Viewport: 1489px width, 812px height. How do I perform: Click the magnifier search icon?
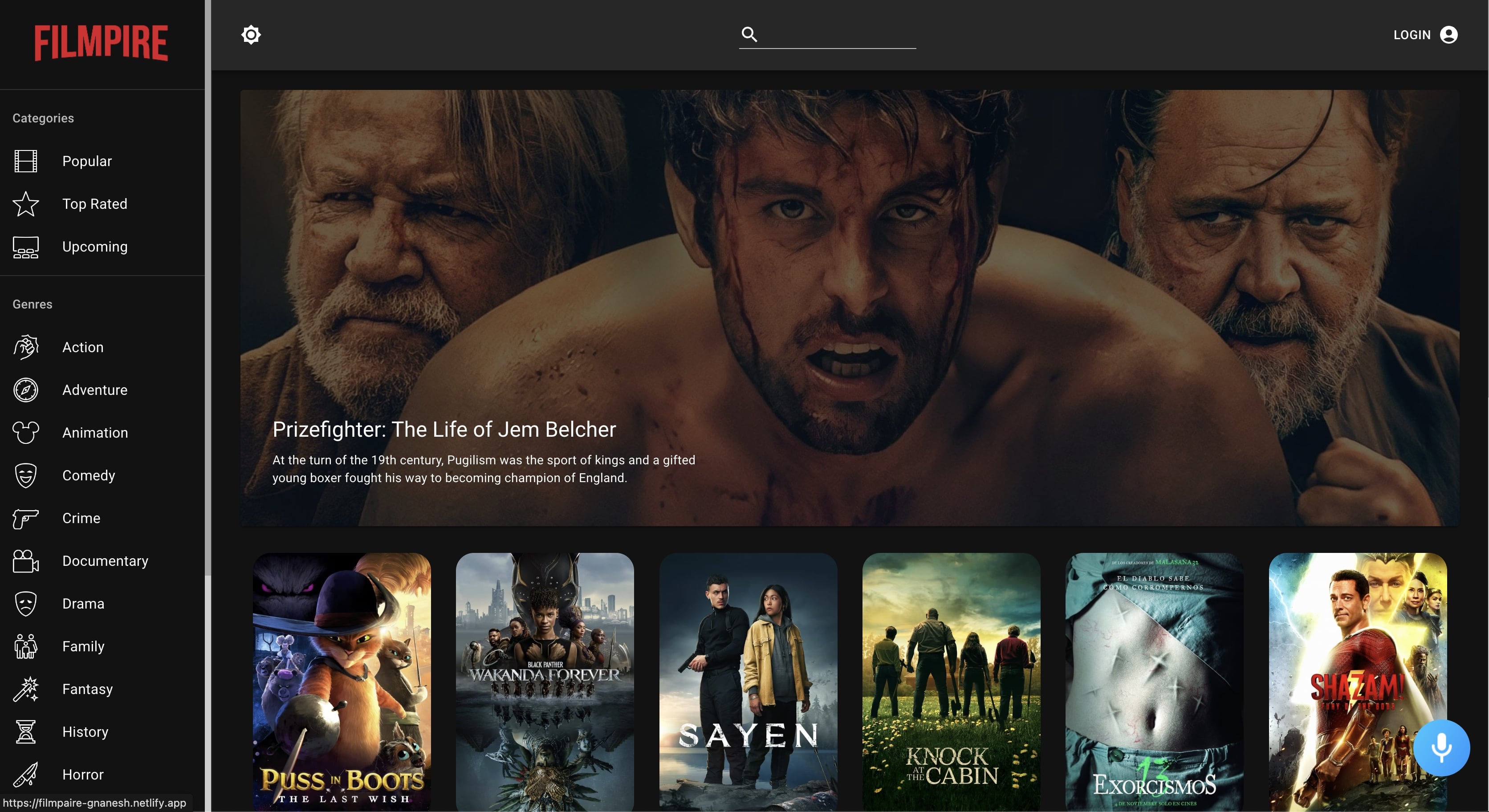[749, 35]
